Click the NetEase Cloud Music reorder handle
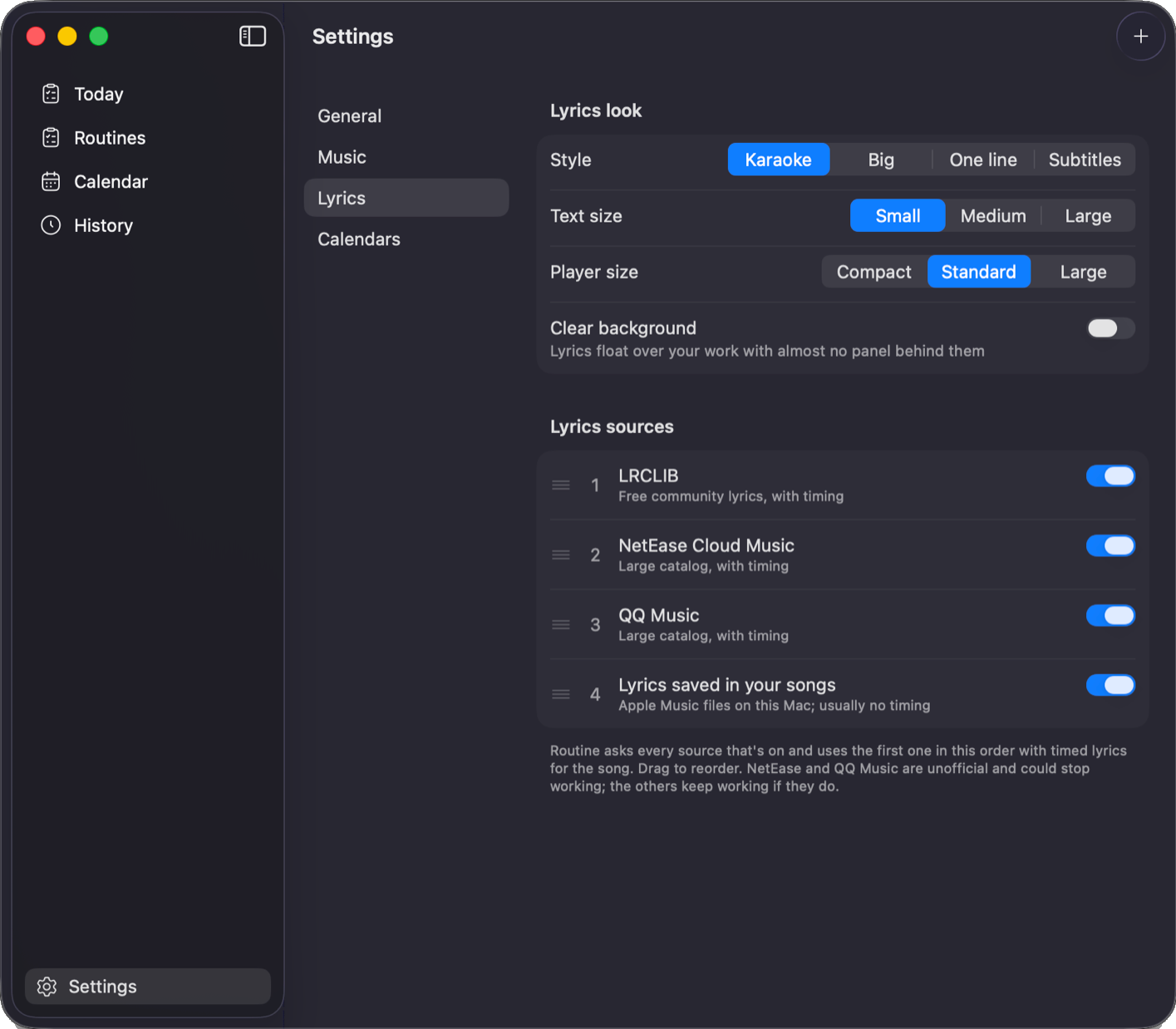Image resolution: width=1176 pixels, height=1029 pixels. tap(561, 555)
